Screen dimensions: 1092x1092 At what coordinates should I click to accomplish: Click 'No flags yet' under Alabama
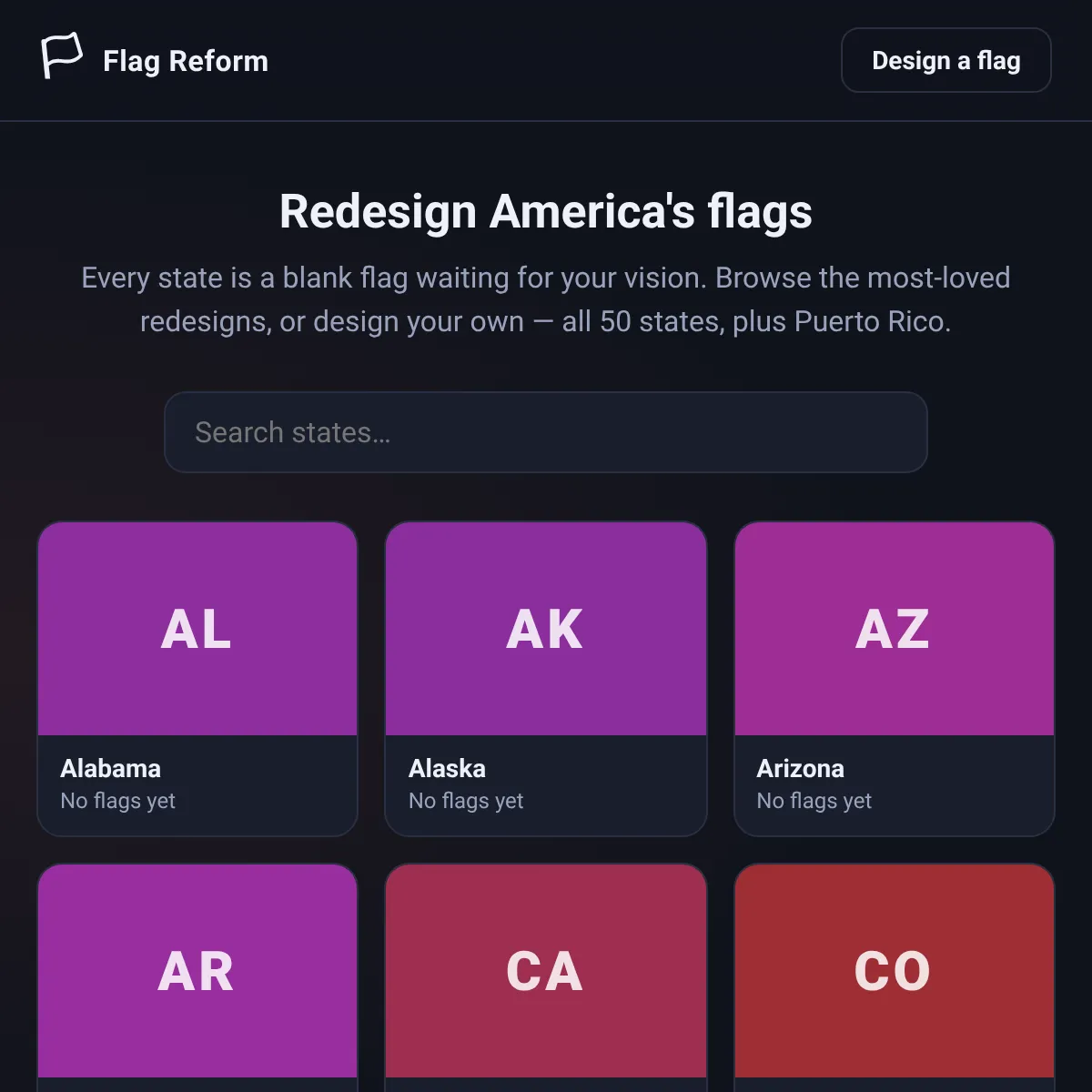pos(118,801)
